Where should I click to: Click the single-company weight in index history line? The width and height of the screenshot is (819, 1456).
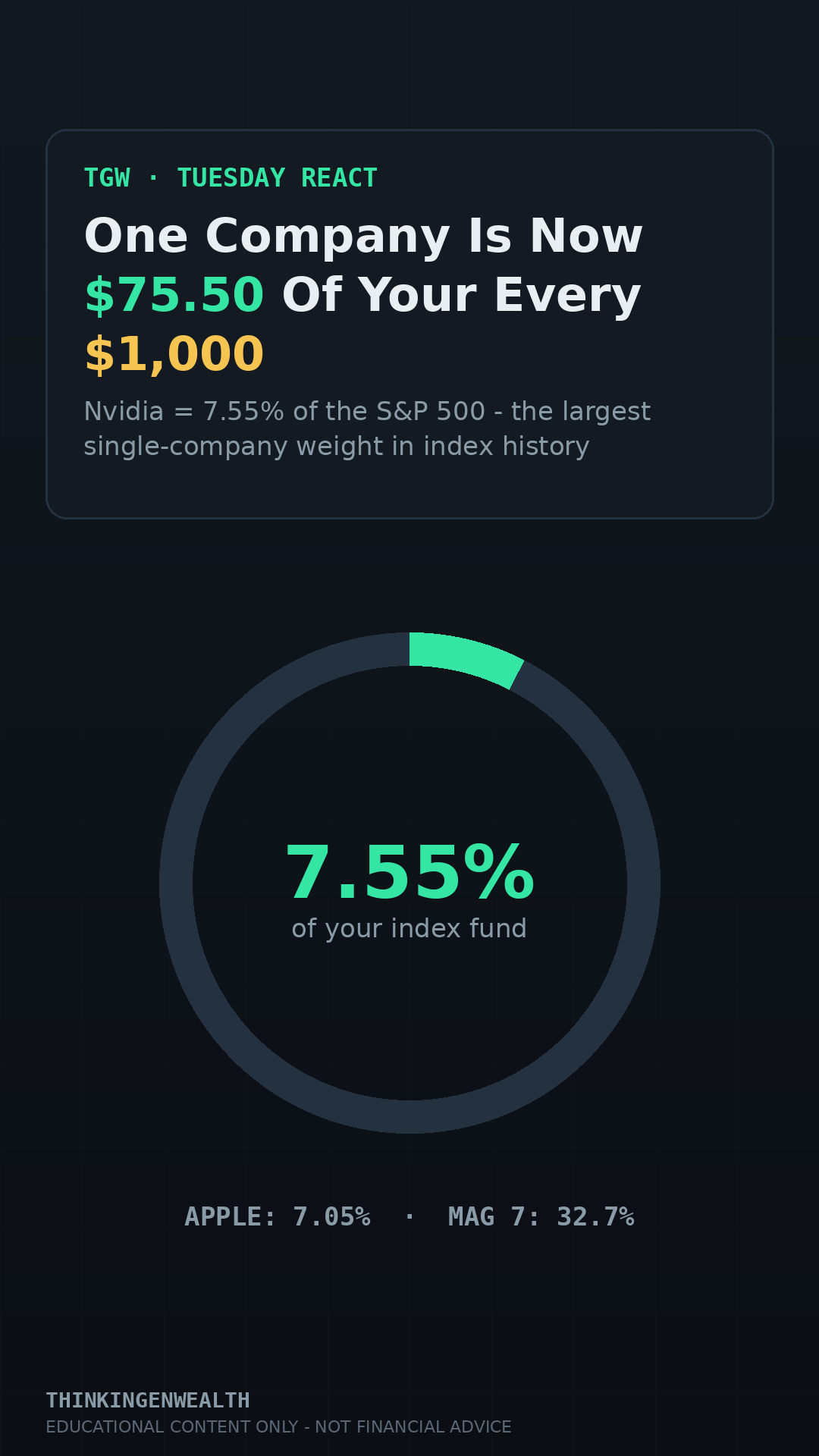point(336,447)
